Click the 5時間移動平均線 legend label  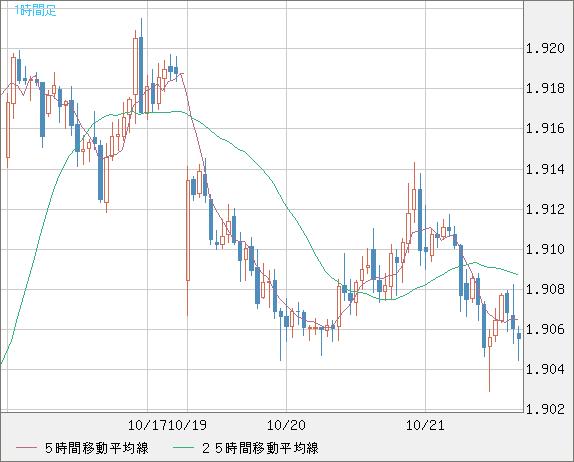(x=97, y=448)
